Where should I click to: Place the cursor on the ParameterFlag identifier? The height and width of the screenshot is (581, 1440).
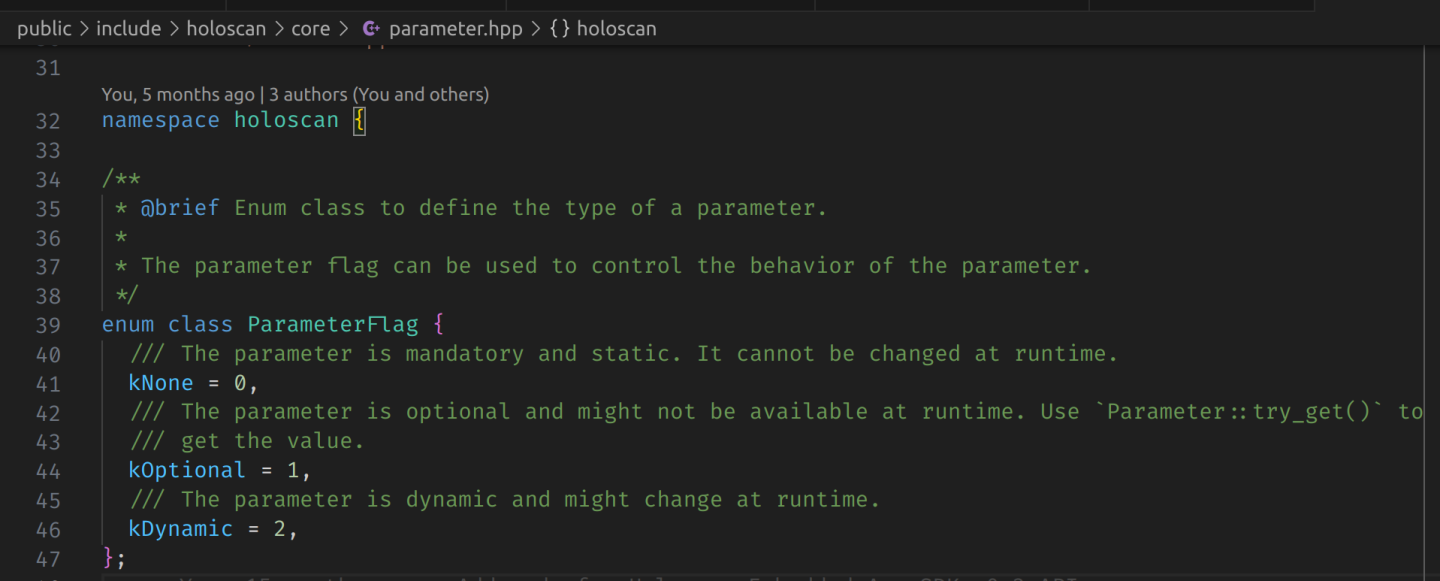tap(333, 325)
